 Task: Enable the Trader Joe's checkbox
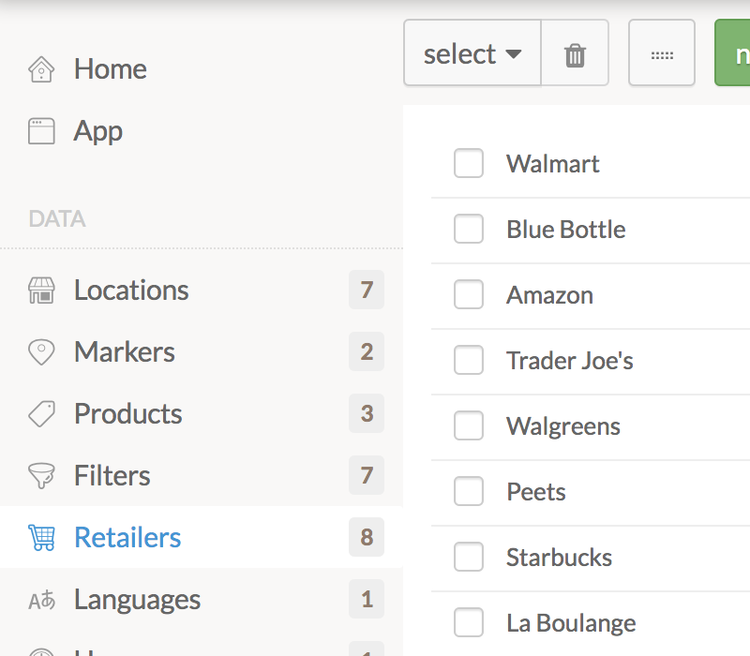click(x=468, y=360)
